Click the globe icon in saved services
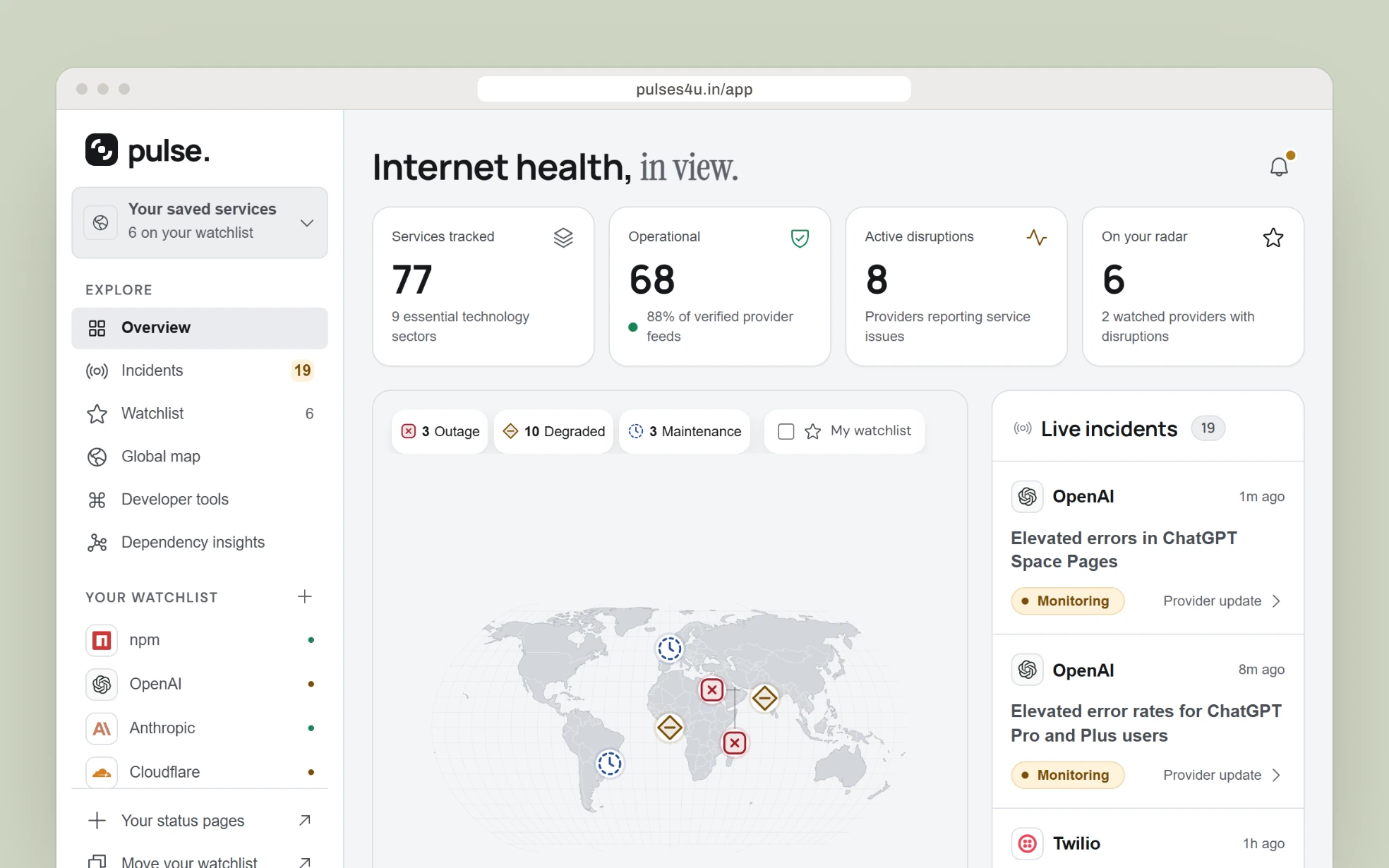Screen dimensions: 1389x868 pyautogui.click(x=101, y=222)
